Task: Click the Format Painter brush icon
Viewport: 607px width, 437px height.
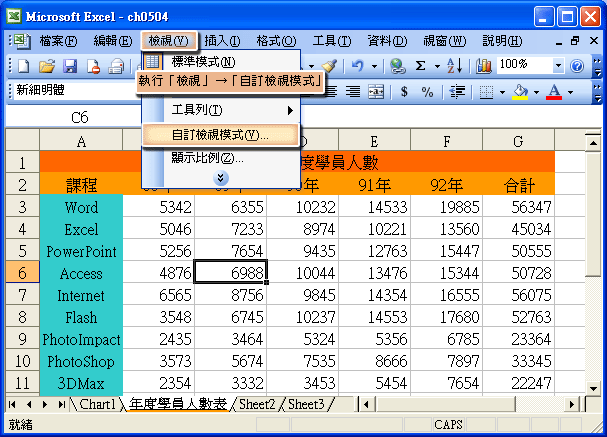Action: [329, 65]
